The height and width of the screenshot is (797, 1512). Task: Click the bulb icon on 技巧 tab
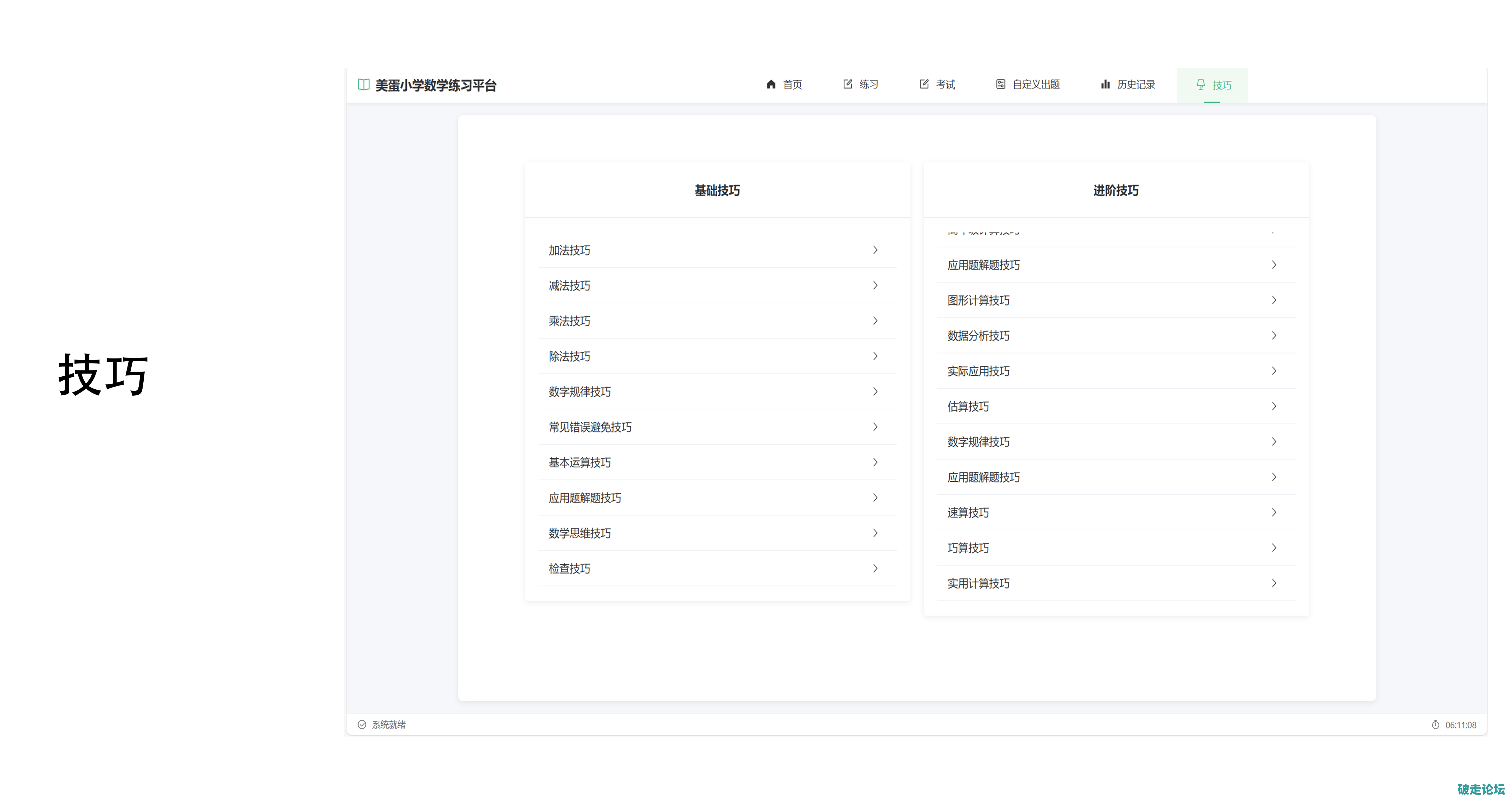tap(1200, 85)
